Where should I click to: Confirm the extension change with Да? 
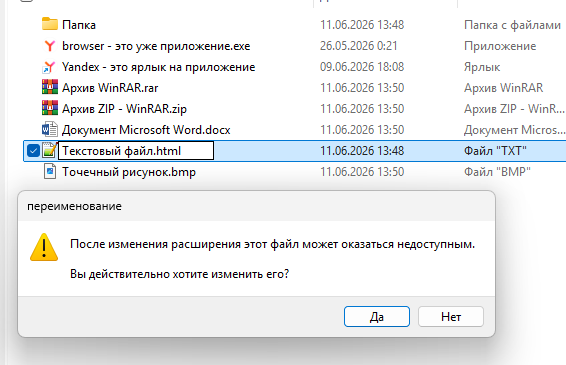377,317
